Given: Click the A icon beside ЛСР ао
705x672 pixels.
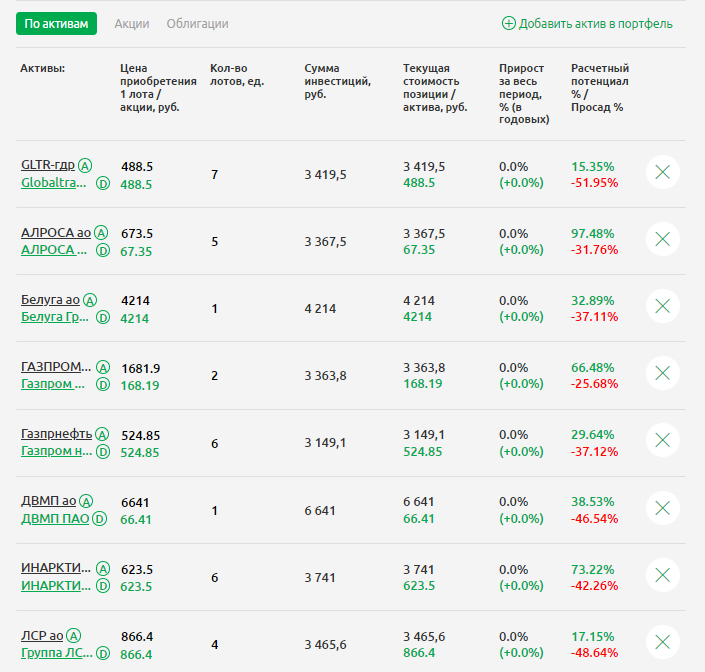Looking at the screenshot, I should click(x=74, y=636).
